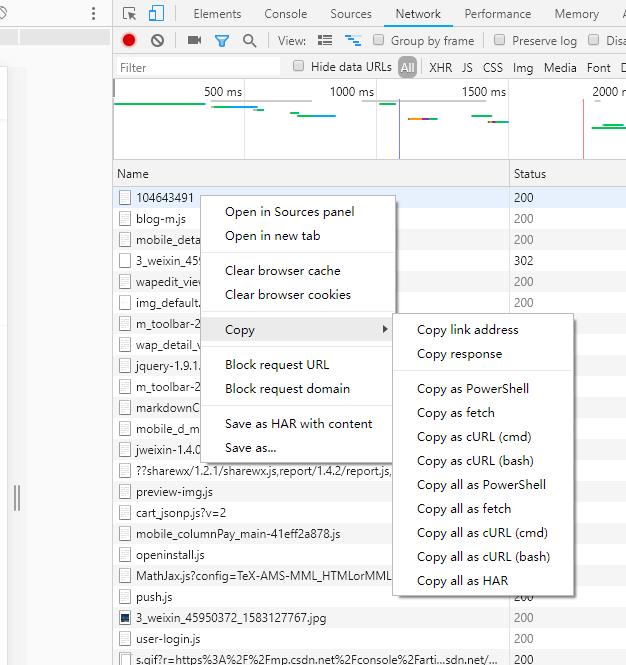Sort by the Status column header

coord(567,174)
